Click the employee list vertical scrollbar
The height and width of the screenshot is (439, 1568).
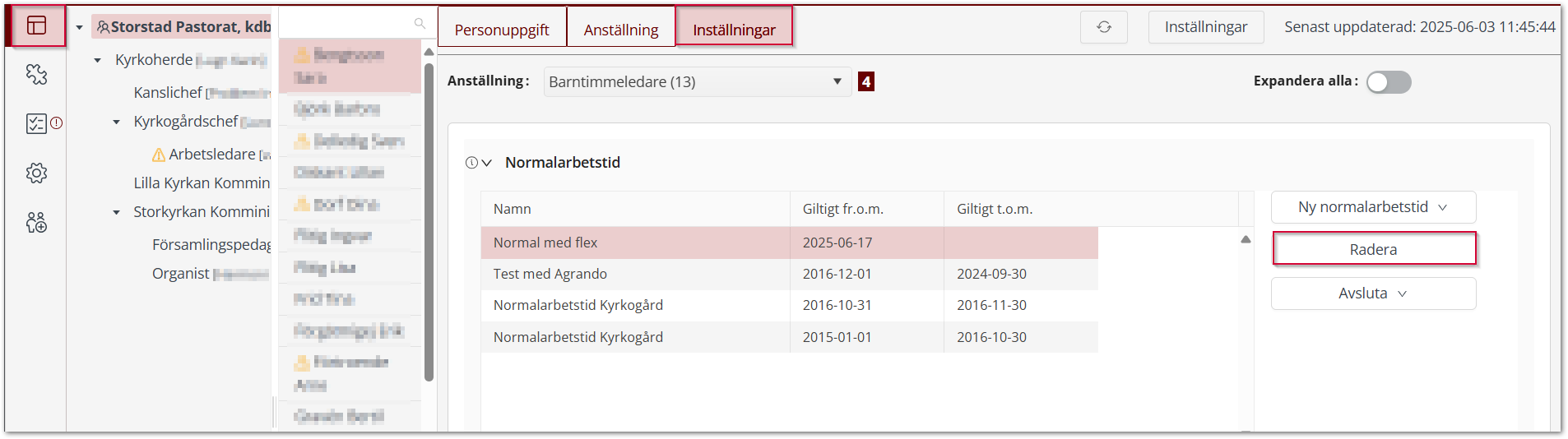coord(429,222)
